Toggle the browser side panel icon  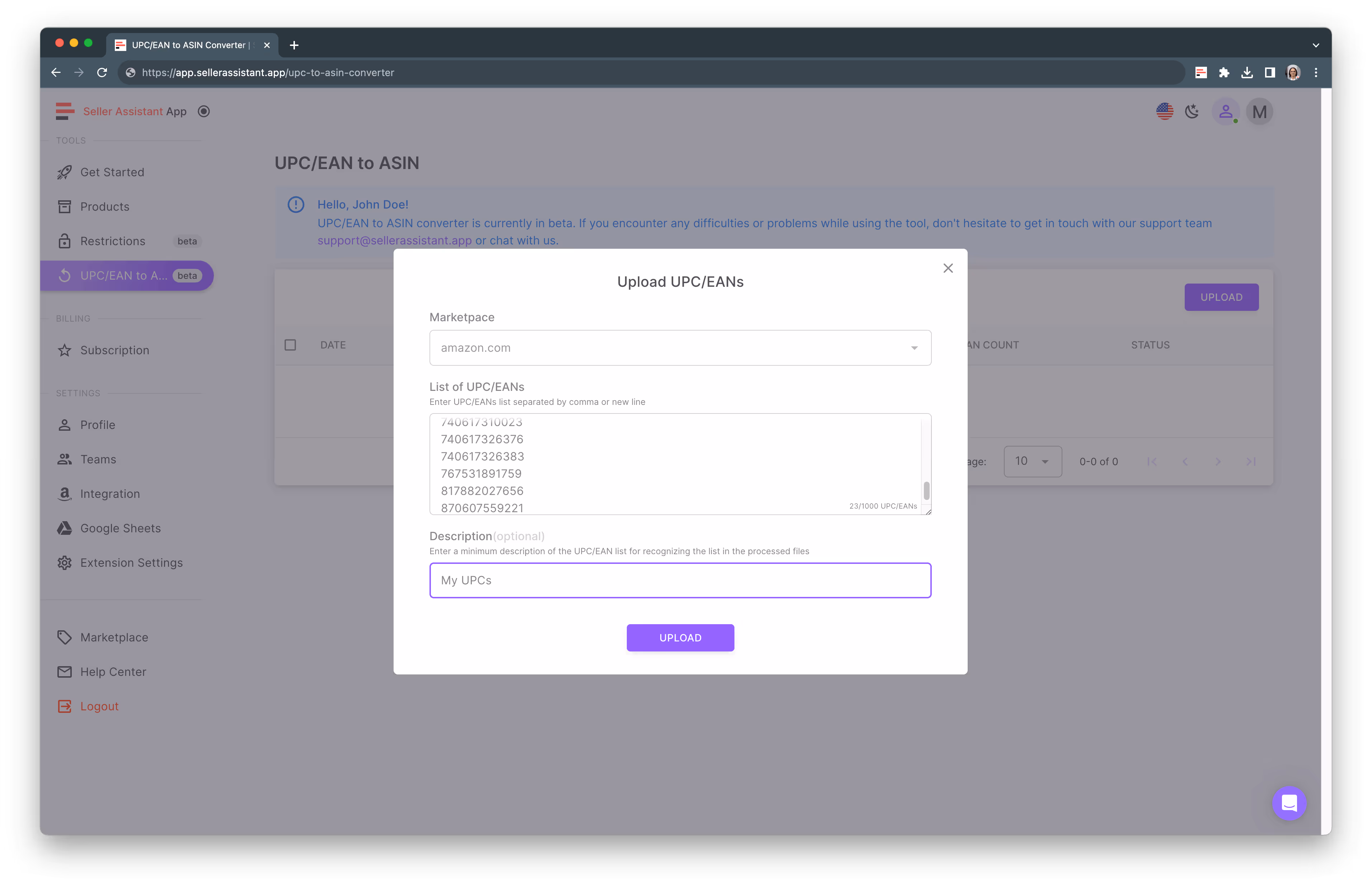pos(1269,73)
